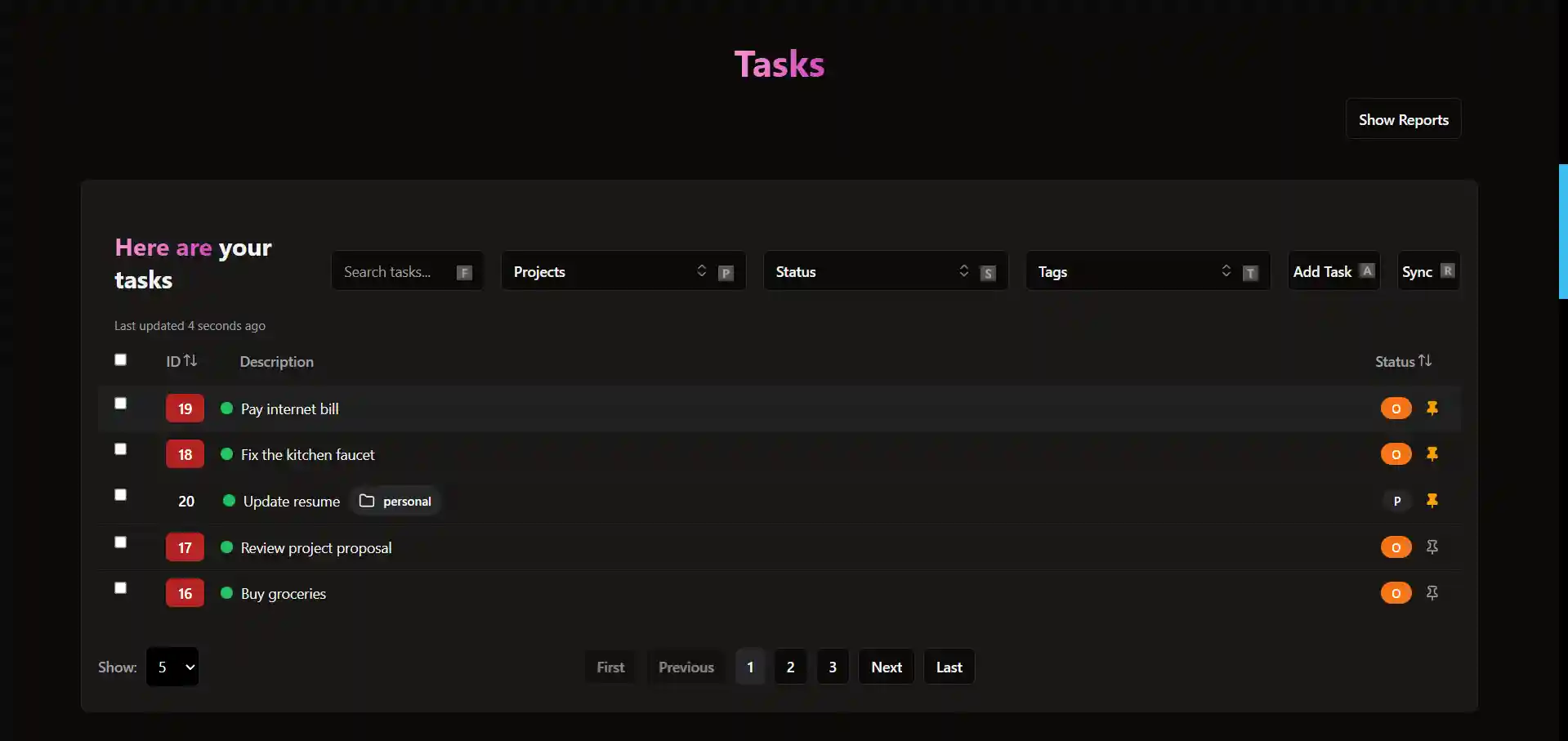Viewport: 1568px width, 741px height.
Task: Tick checkbox for Review project proposal
Action: click(121, 542)
